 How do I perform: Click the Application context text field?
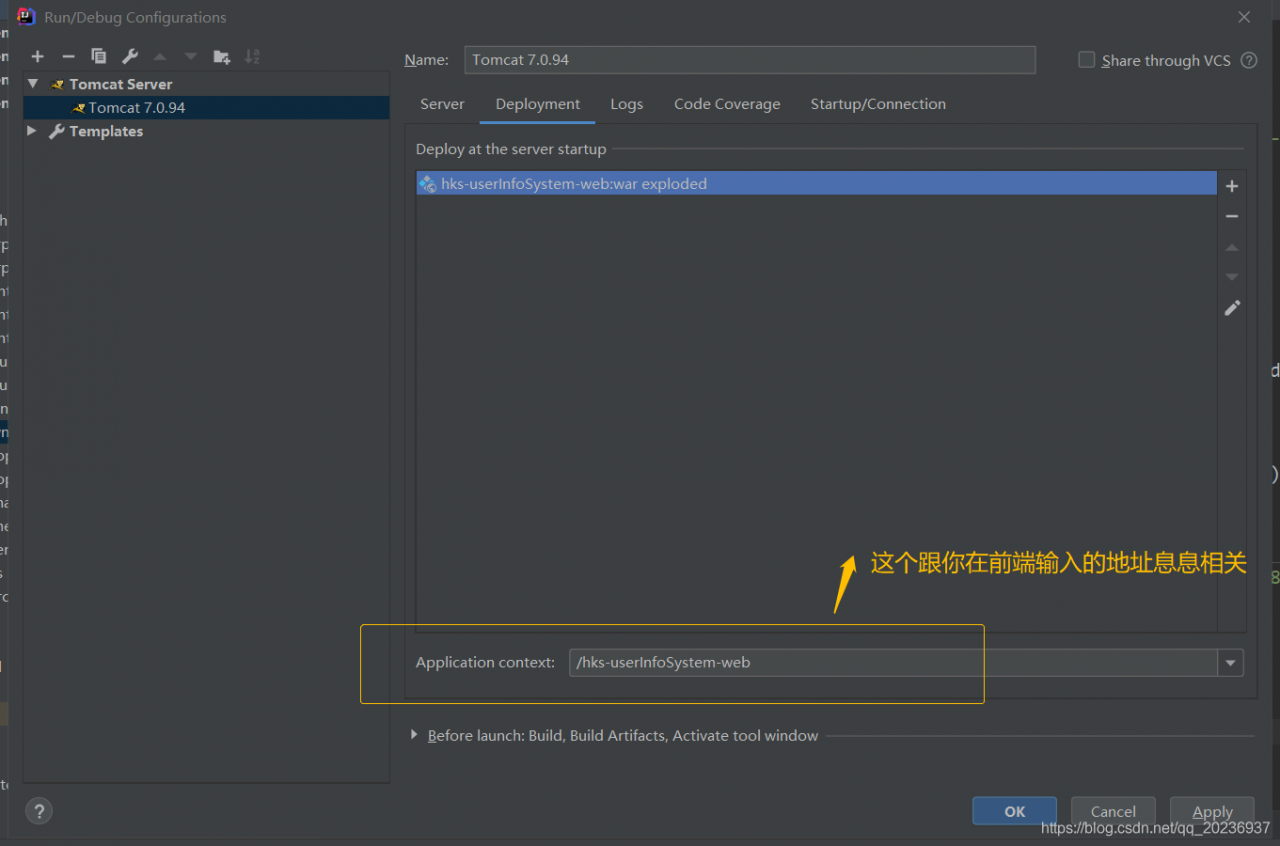894,662
